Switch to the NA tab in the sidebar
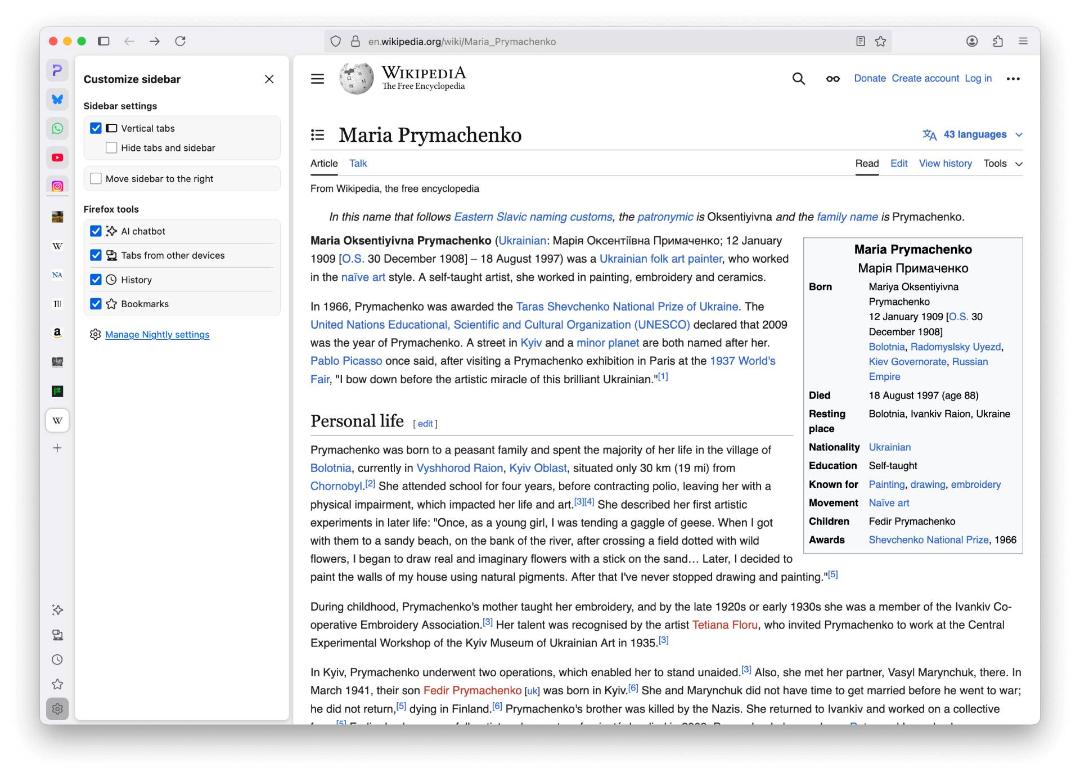This screenshot has height=777, width=1080. pos(57,275)
